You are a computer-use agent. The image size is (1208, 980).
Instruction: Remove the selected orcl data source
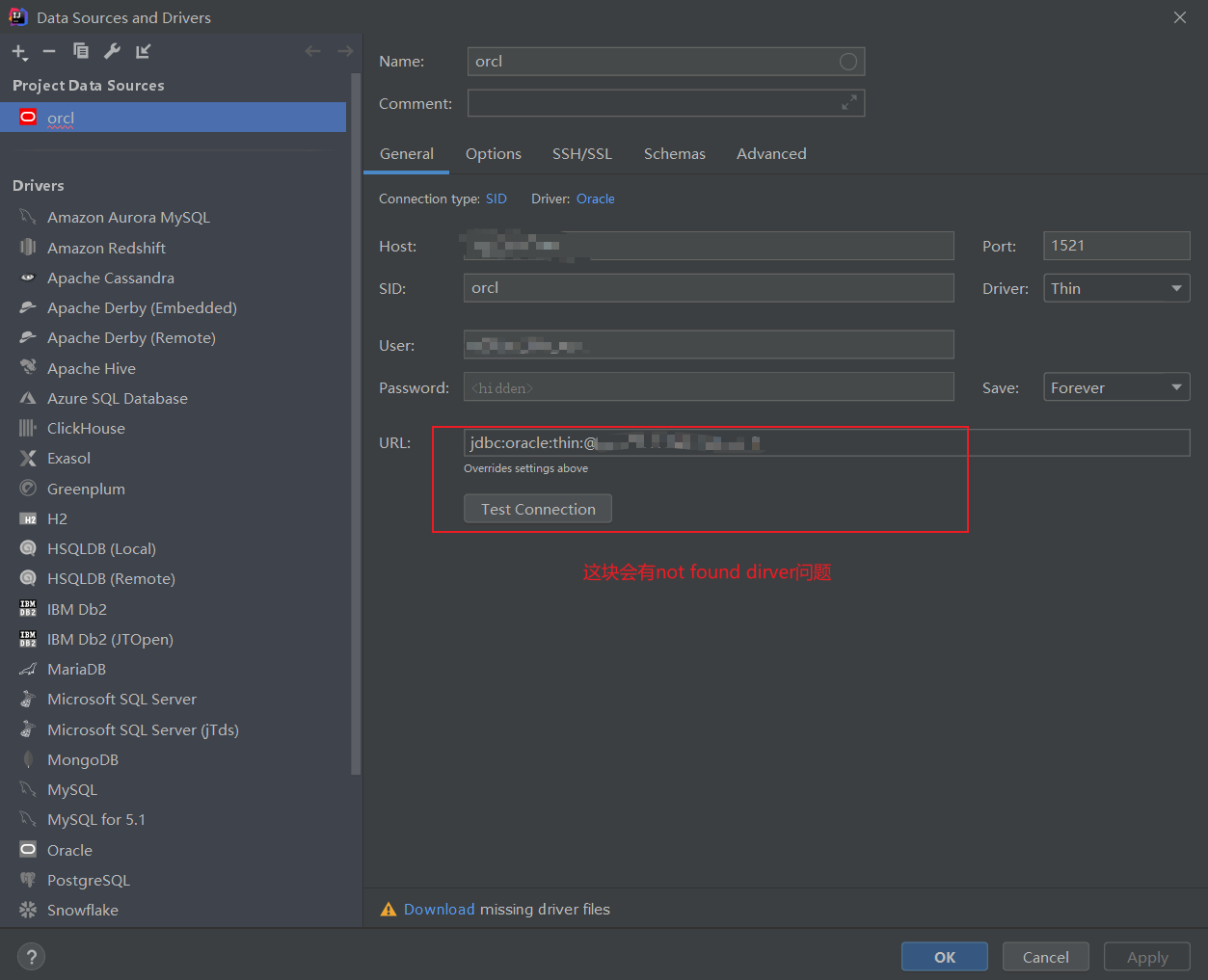tap(49, 51)
